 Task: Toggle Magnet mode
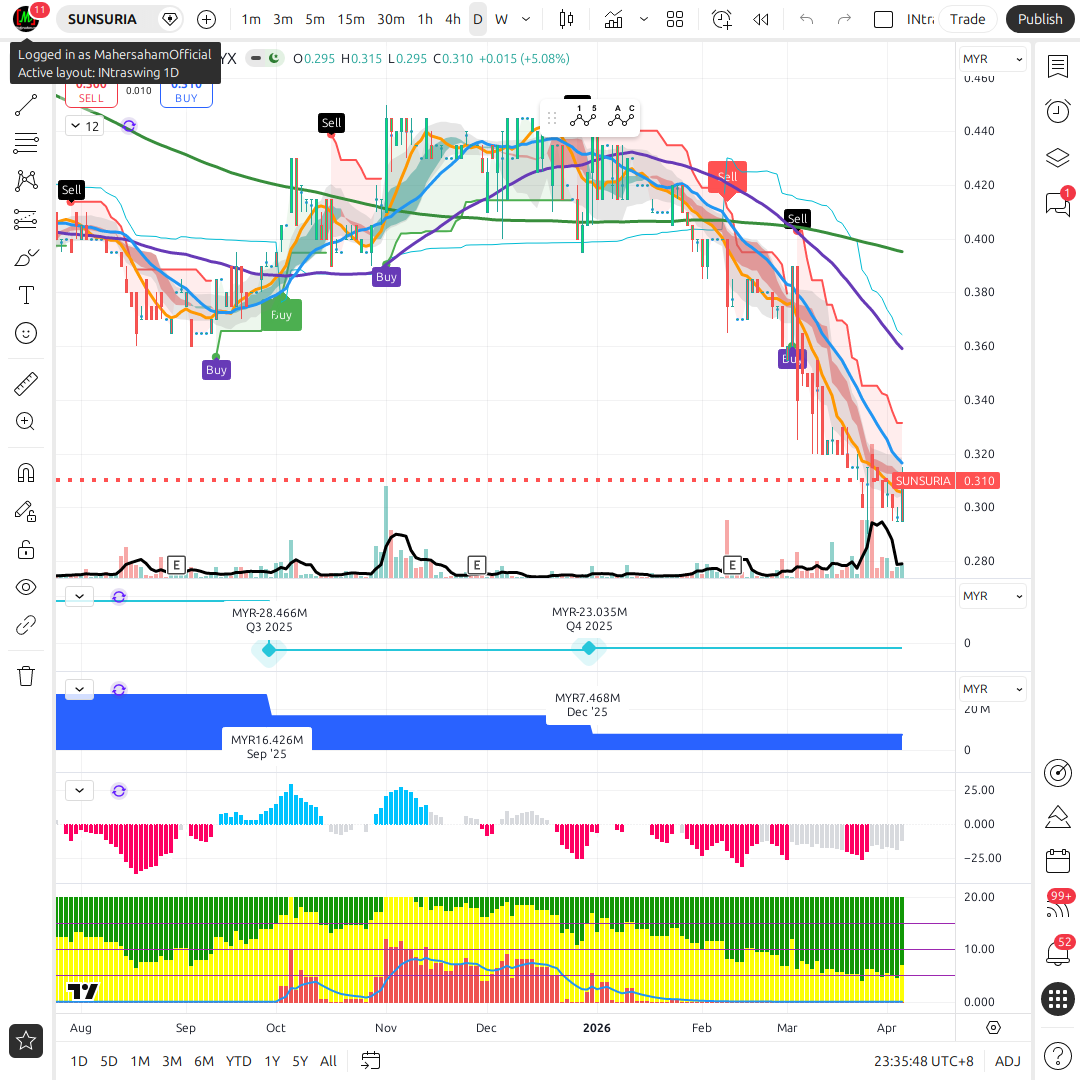pos(26,473)
